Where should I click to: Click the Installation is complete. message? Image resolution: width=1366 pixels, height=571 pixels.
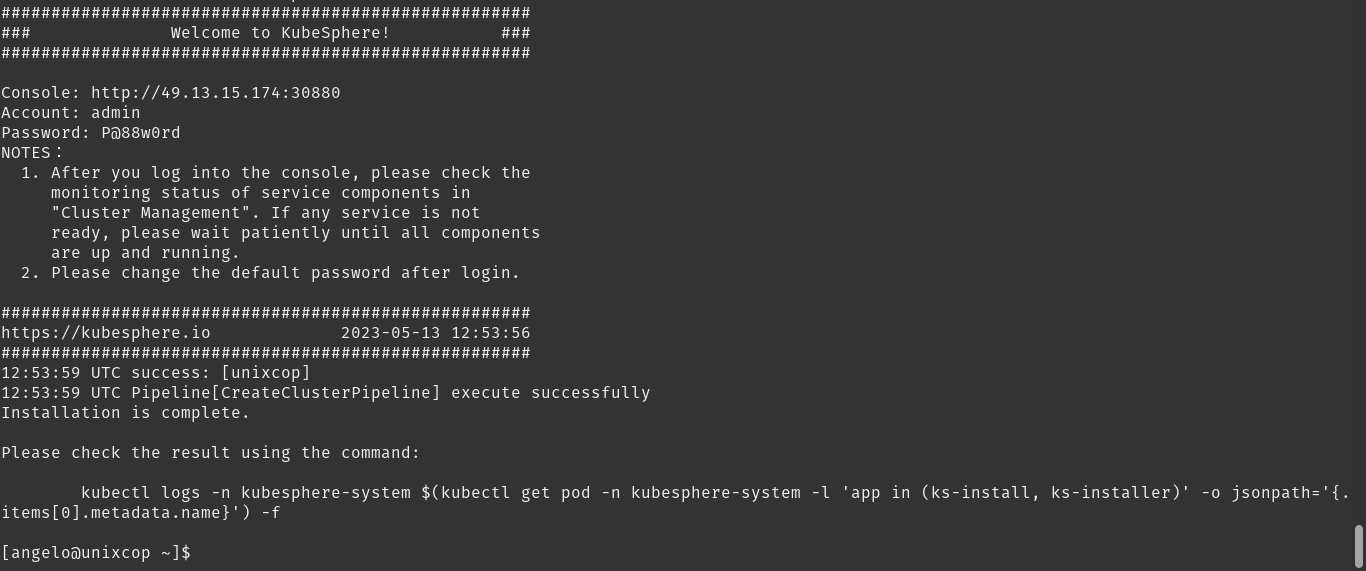(x=126, y=413)
